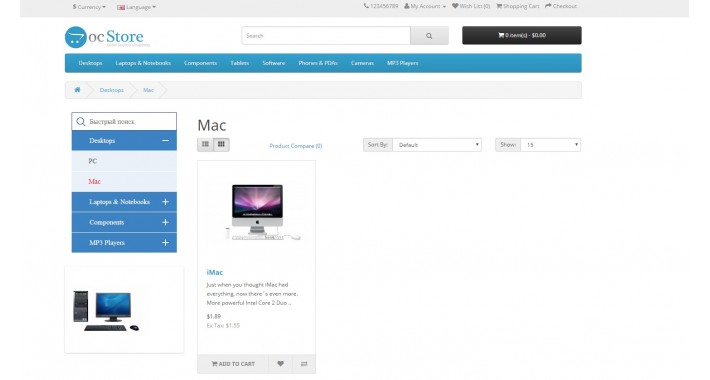Image resolution: width=710 pixels, height=380 pixels.
Task: Click Components sidebar category label
Action: (x=106, y=222)
